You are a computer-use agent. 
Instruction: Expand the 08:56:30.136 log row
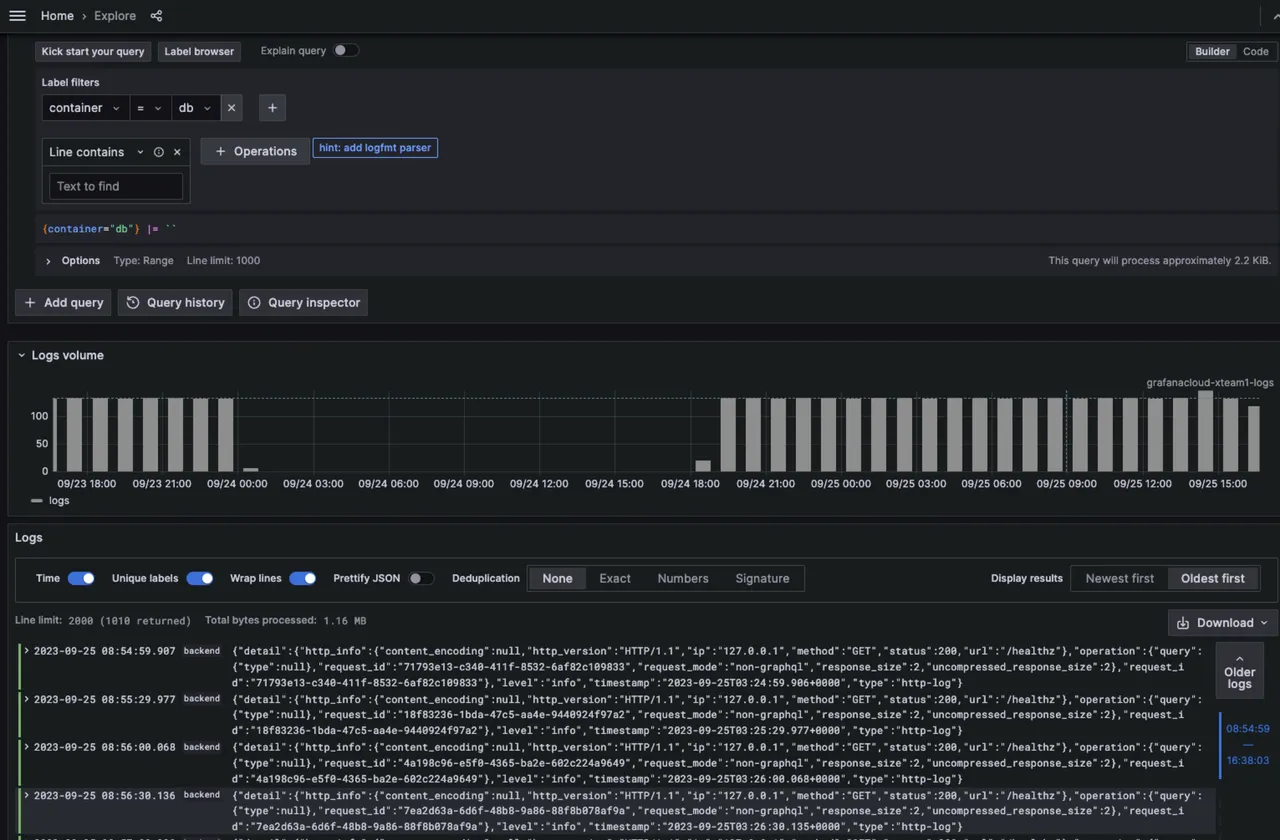[x=27, y=796]
